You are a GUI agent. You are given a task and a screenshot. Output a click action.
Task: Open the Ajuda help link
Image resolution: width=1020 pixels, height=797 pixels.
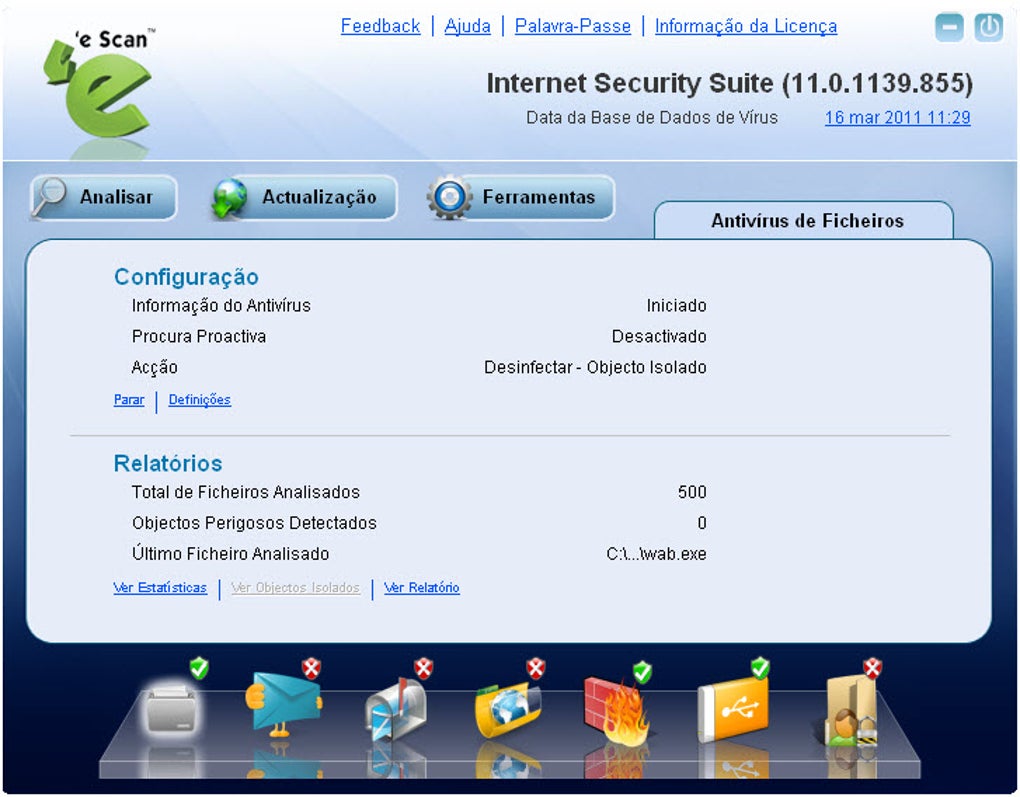tap(467, 26)
